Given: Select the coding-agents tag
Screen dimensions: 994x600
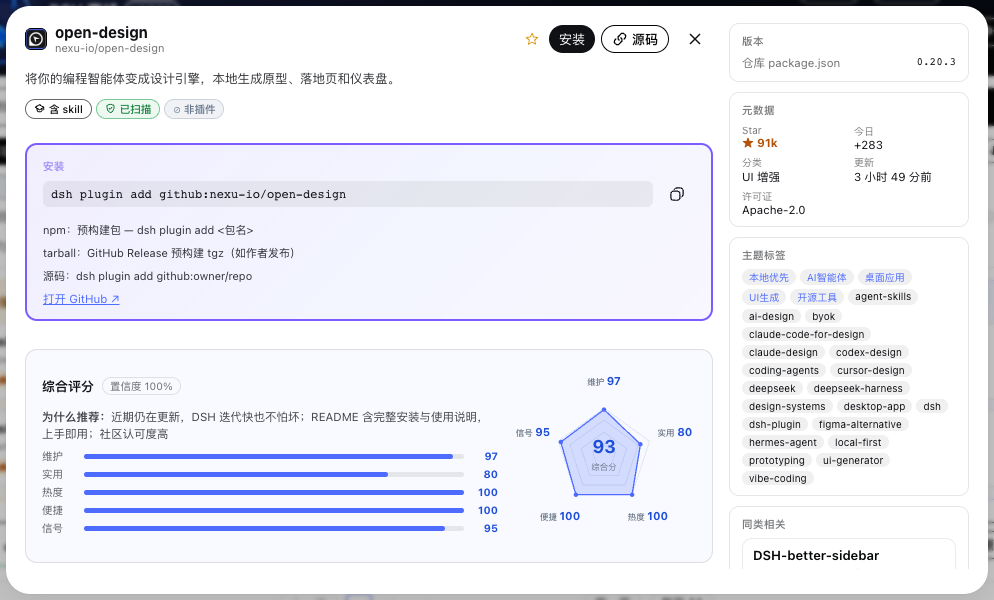Looking at the screenshot, I should pyautogui.click(x=784, y=370).
